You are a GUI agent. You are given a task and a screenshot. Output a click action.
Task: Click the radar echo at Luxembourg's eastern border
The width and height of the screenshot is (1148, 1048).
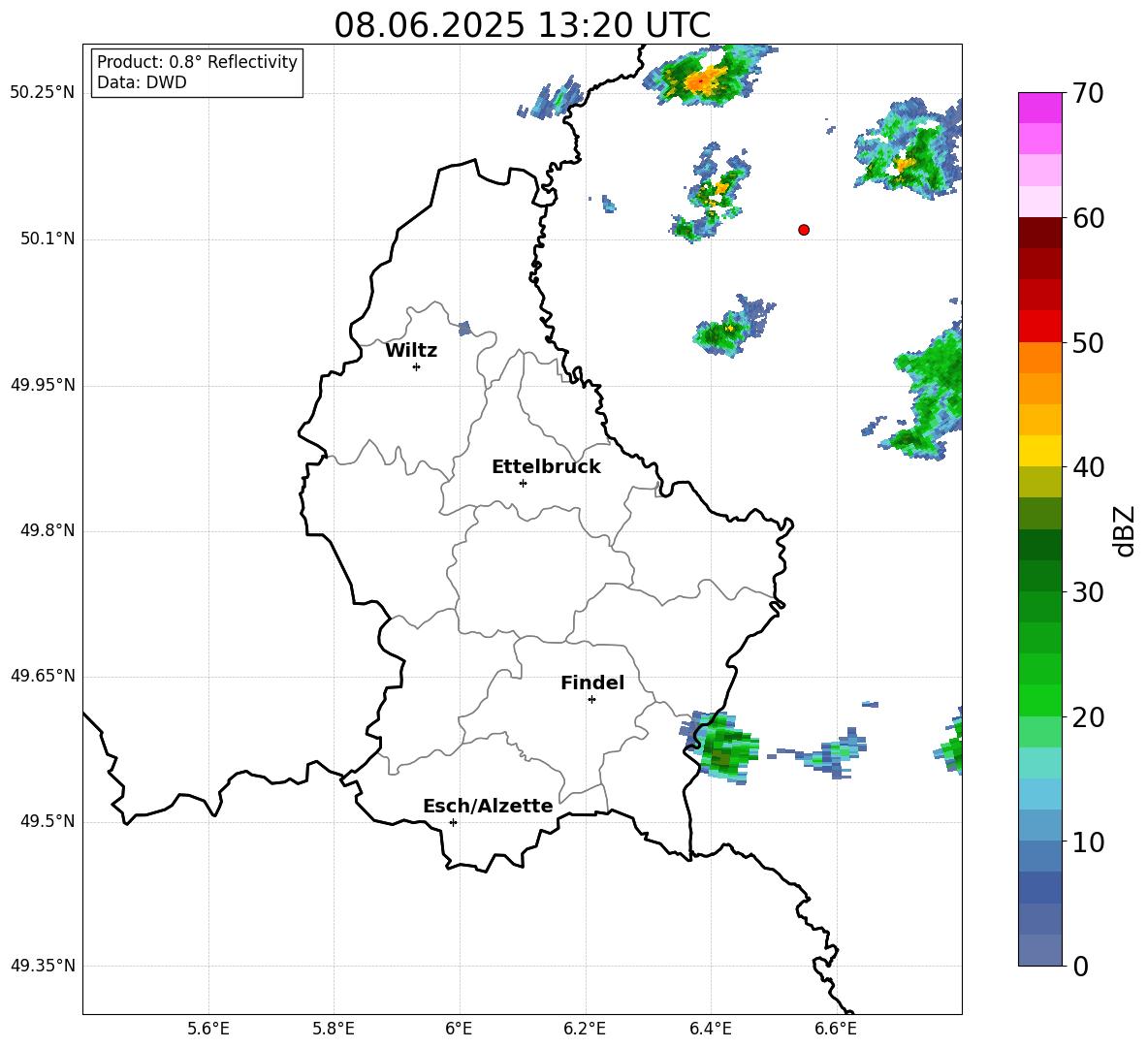pyautogui.click(x=719, y=747)
